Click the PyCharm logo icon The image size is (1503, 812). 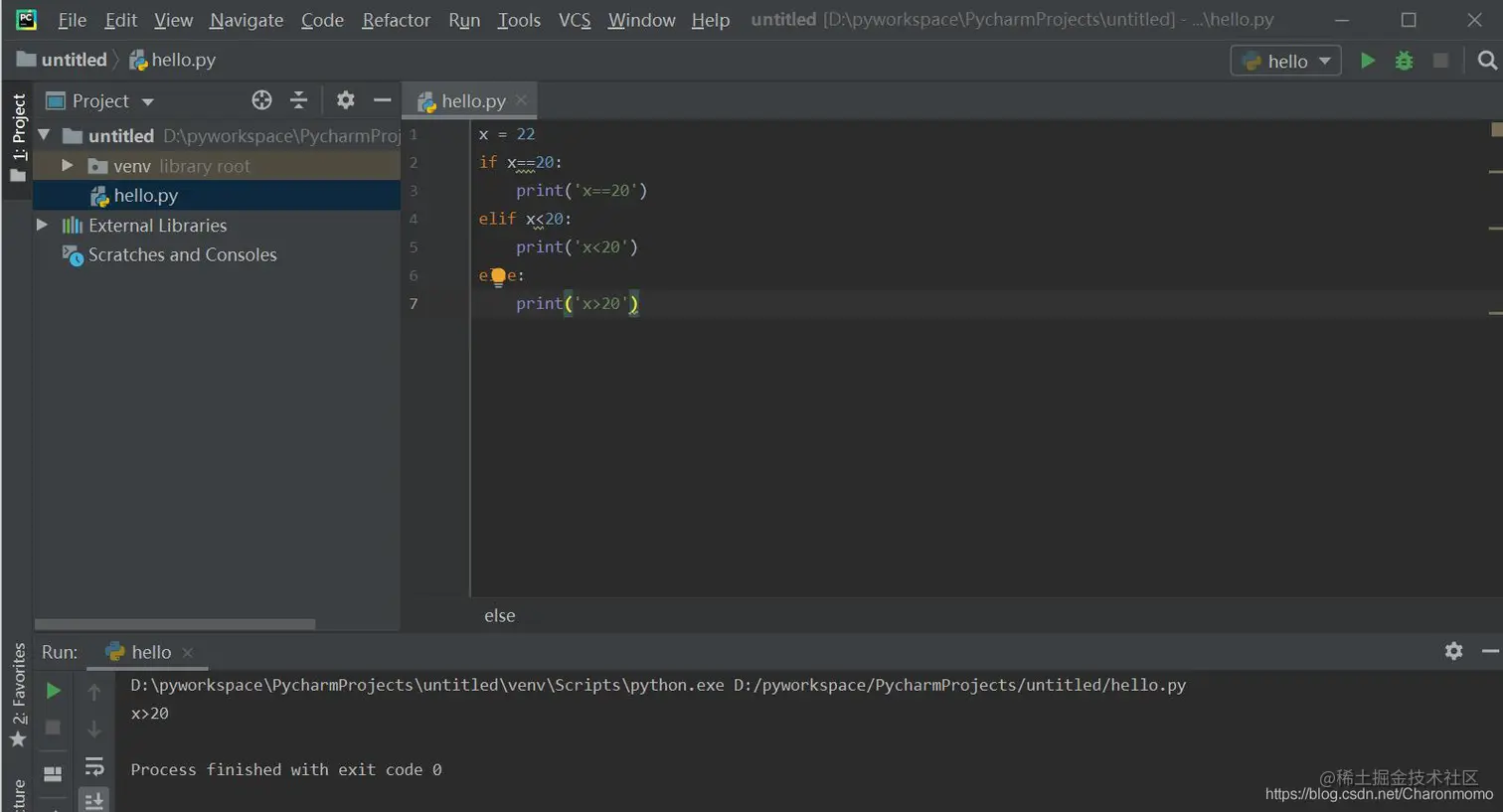click(27, 19)
